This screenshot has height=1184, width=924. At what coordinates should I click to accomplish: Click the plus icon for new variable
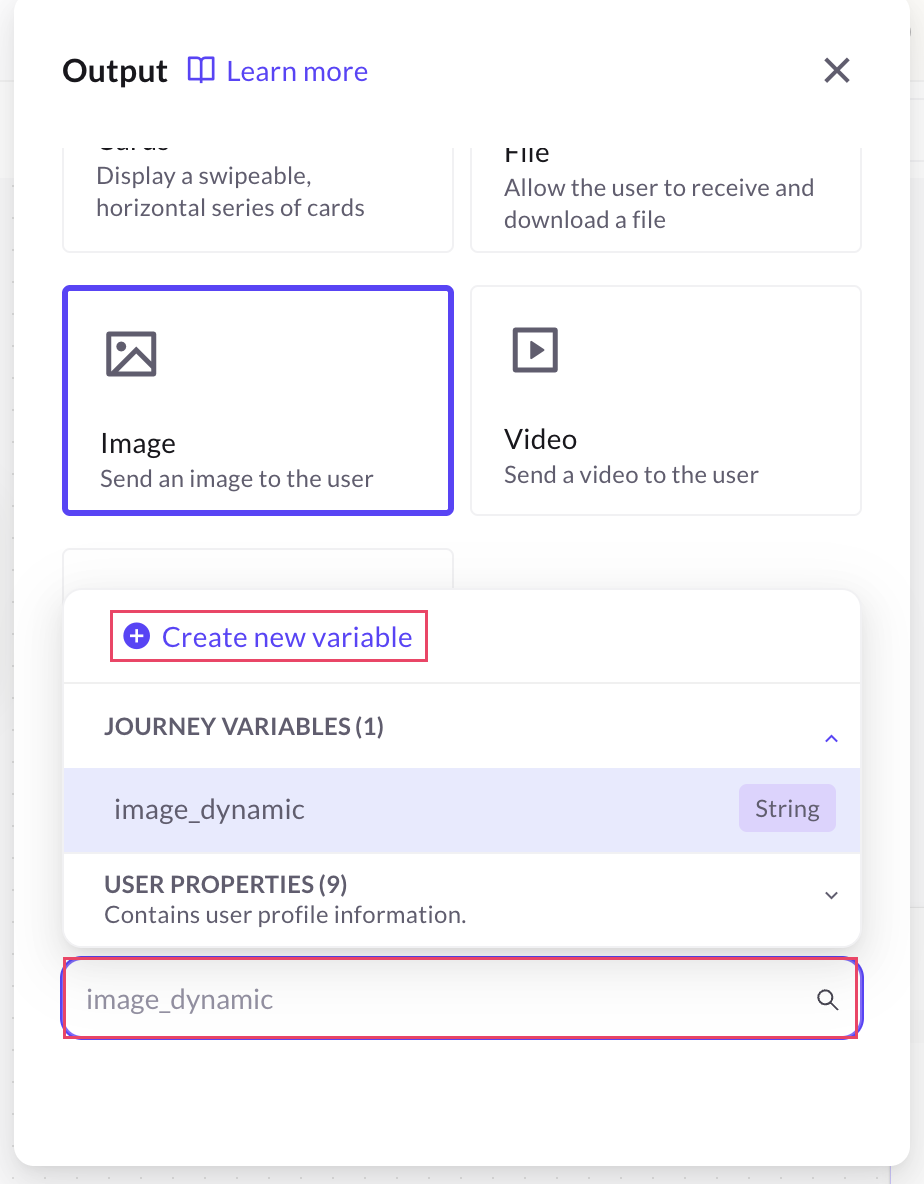click(136, 637)
